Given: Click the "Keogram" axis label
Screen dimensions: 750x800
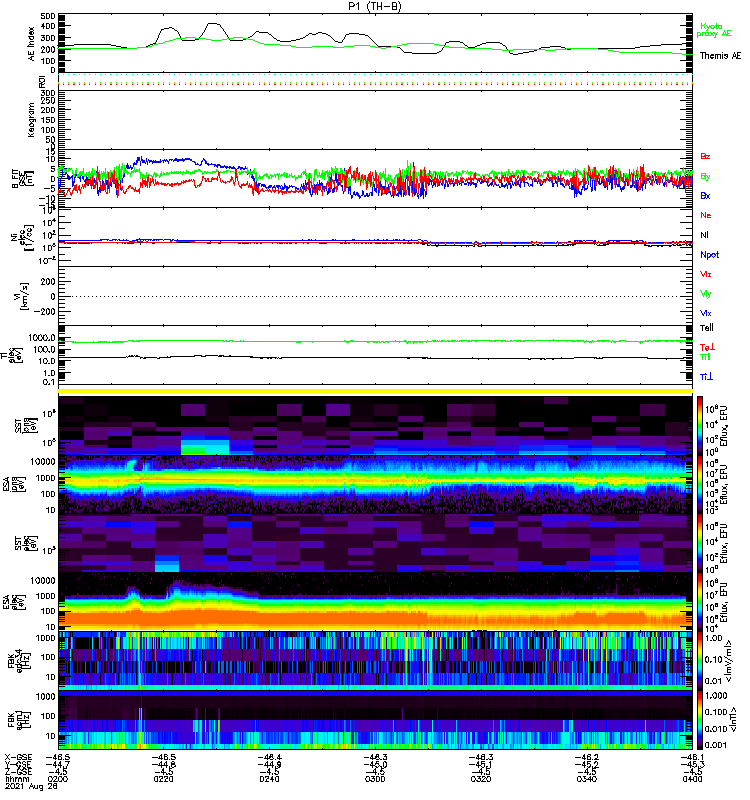Looking at the screenshot, I should tap(32, 120).
